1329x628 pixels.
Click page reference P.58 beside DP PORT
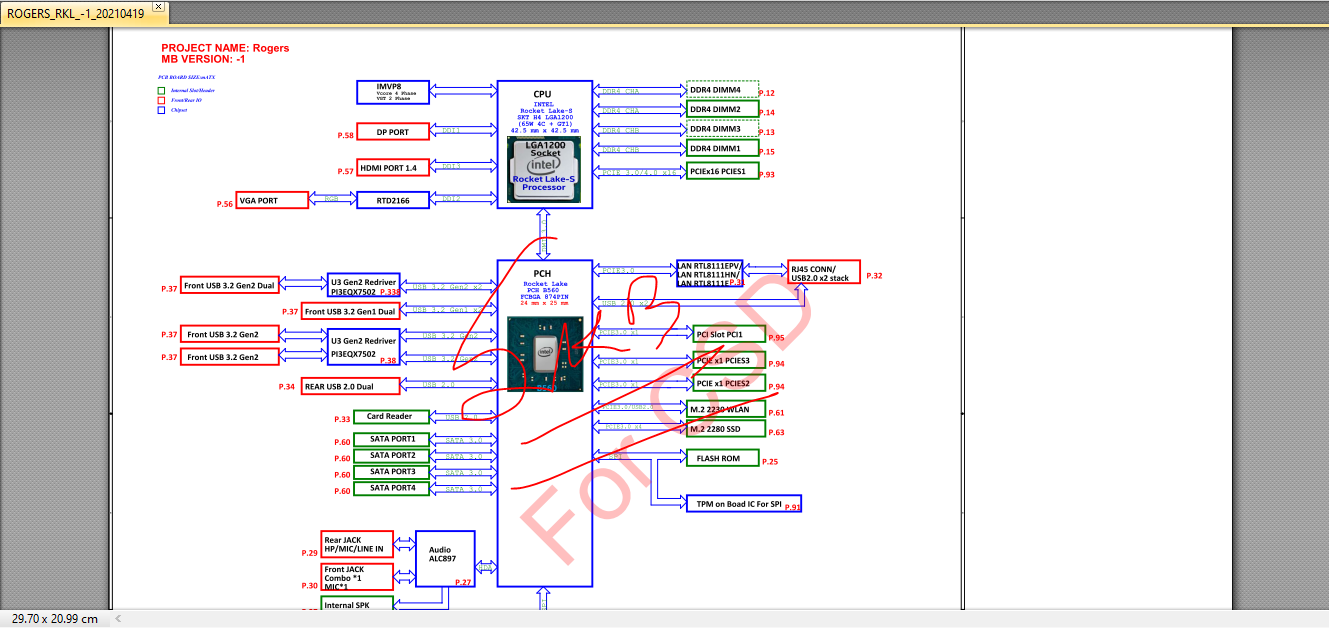pos(346,135)
